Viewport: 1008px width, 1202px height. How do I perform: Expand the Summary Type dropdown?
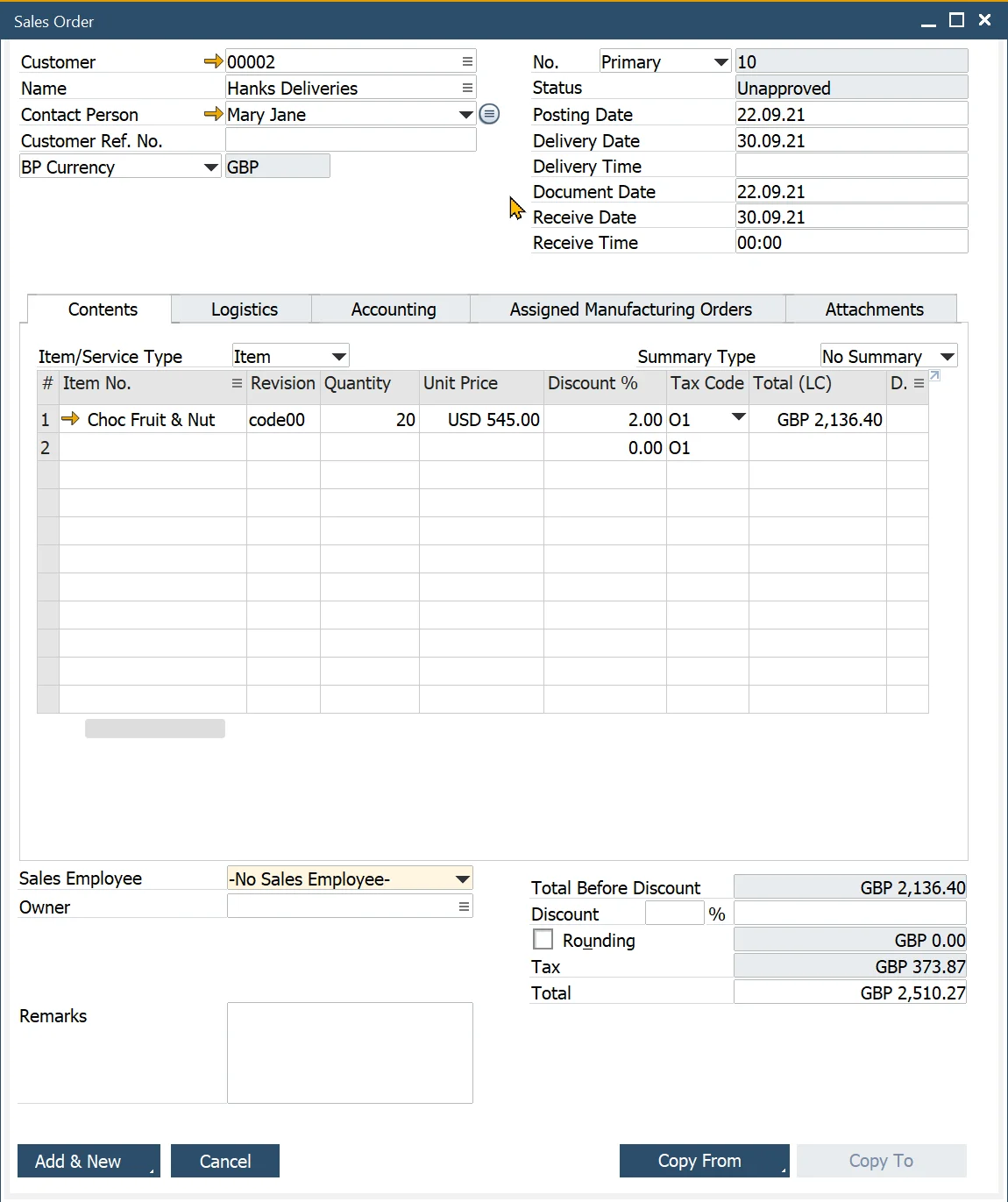point(947,356)
